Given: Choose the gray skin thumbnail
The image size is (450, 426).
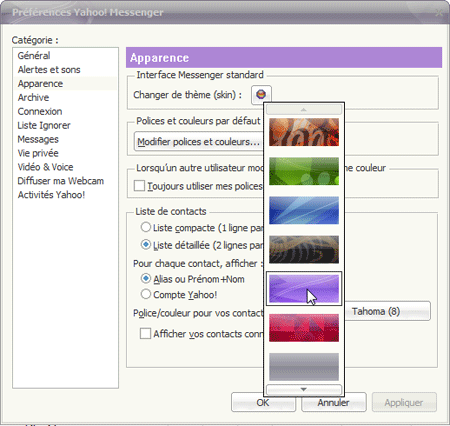Looking at the screenshot, I should 304,367.
